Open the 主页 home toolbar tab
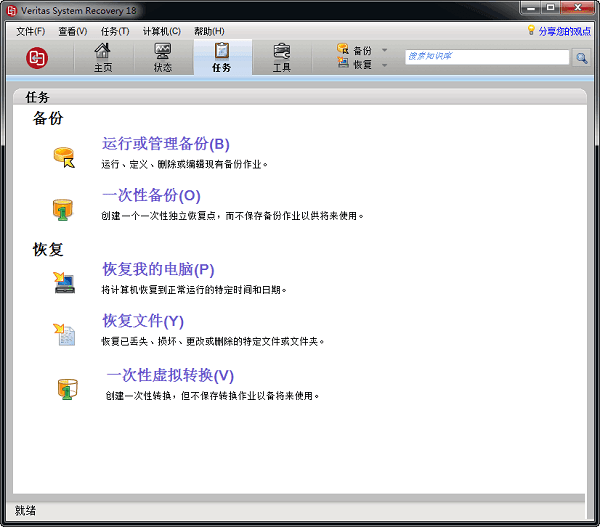Screen dimensions: 600x527 pos(103,57)
